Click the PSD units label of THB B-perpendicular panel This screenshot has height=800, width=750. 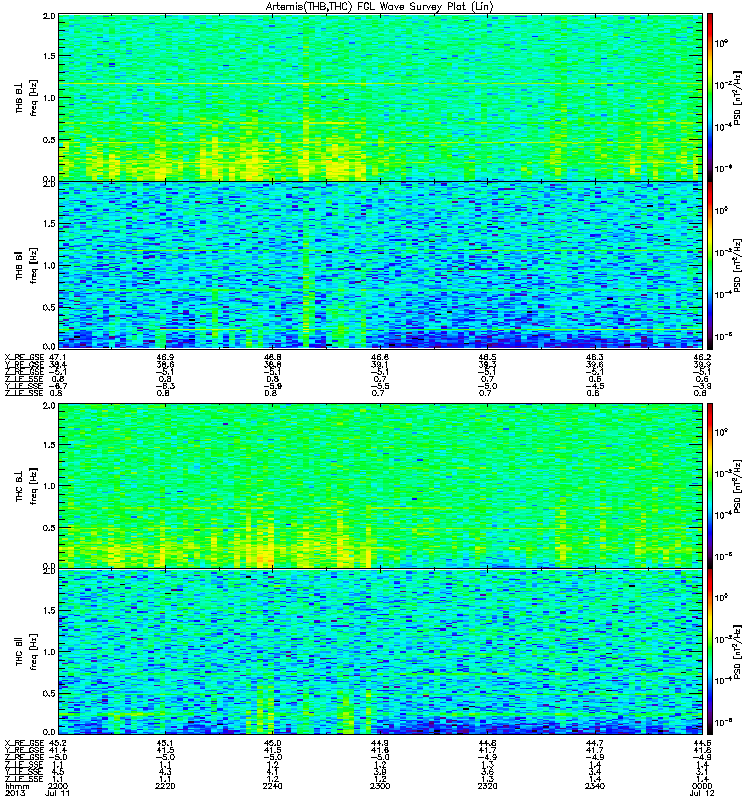(738, 98)
